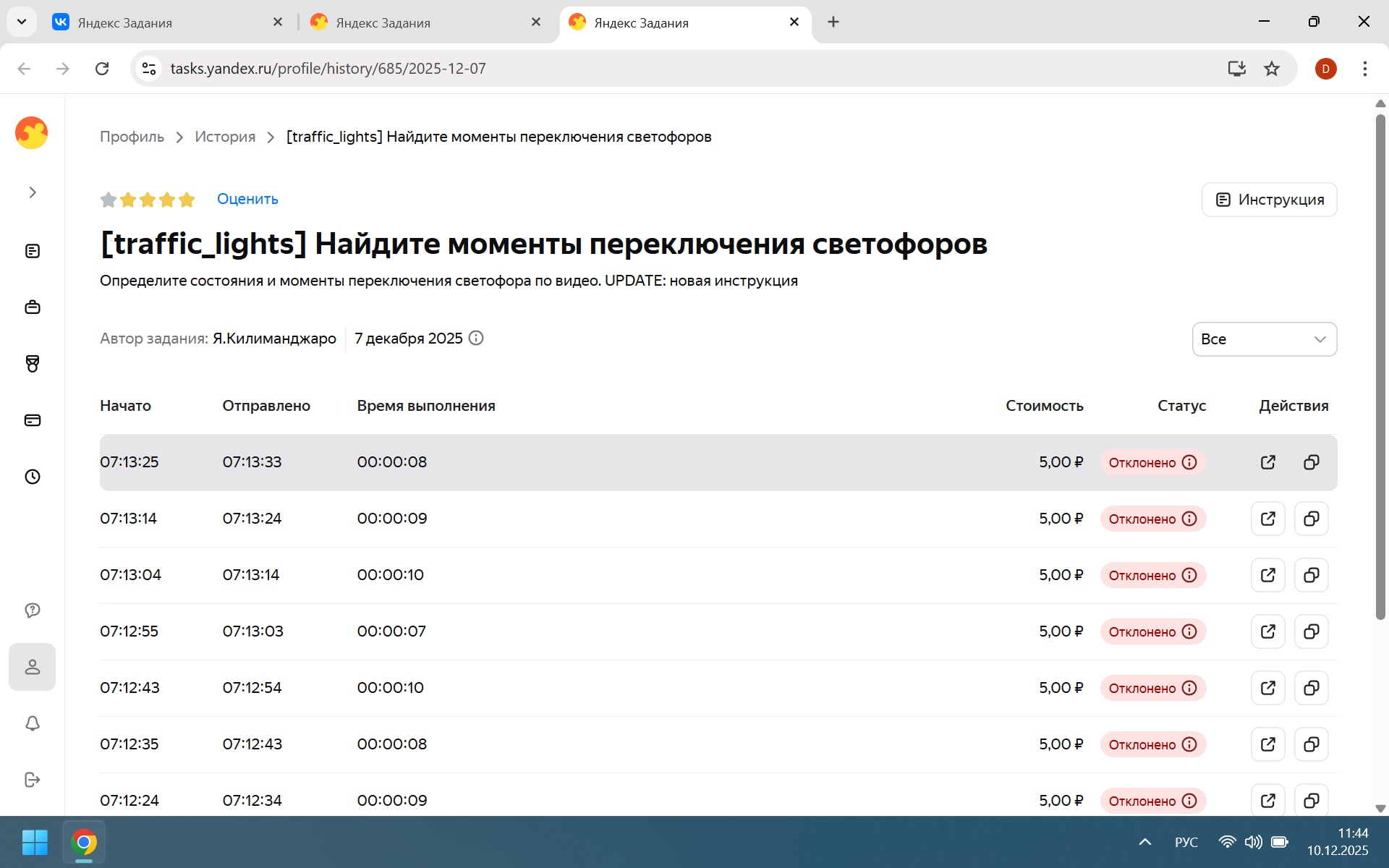Click the notifications bell icon
This screenshot has height=868, width=1389.
coord(33,723)
